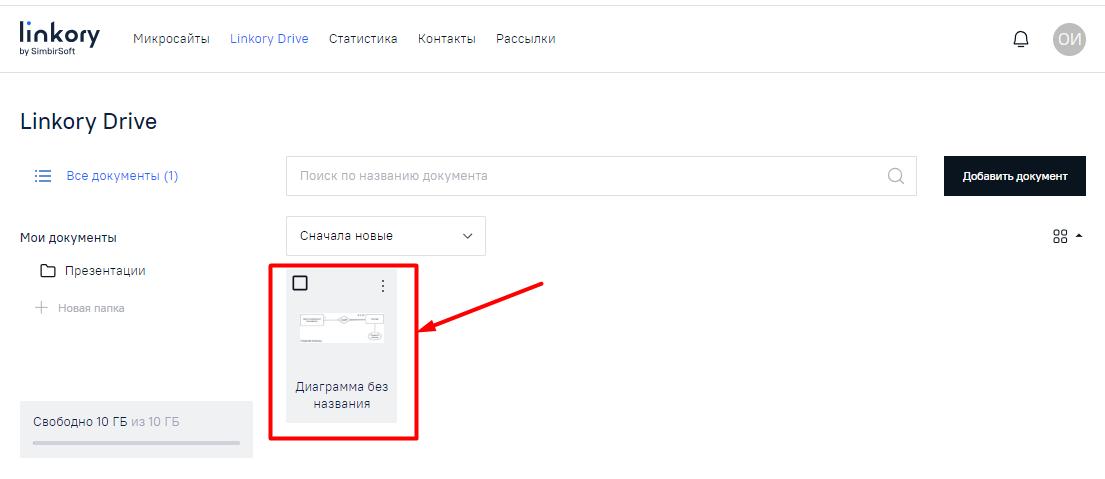Click the plus icon for new folder

41,308
